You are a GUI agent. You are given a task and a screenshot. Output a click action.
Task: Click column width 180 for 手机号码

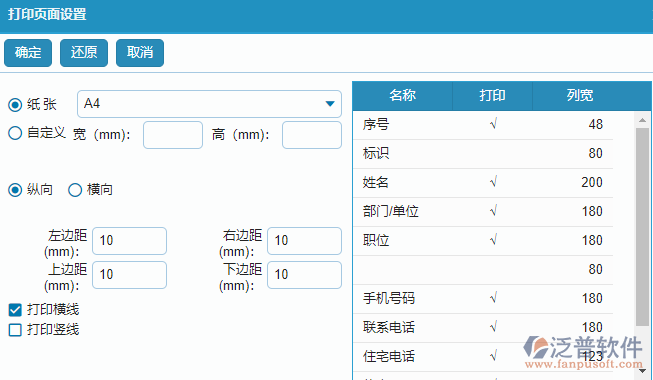[x=592, y=299]
